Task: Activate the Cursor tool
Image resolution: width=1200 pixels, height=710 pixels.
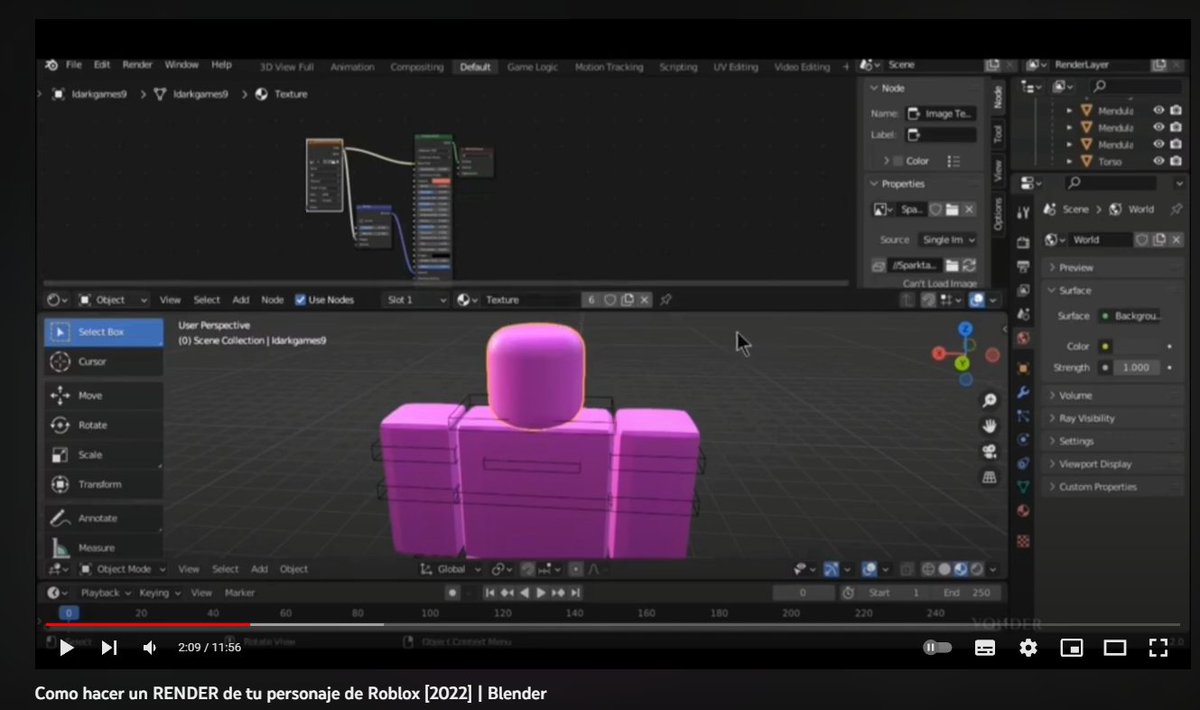Action: (x=103, y=361)
